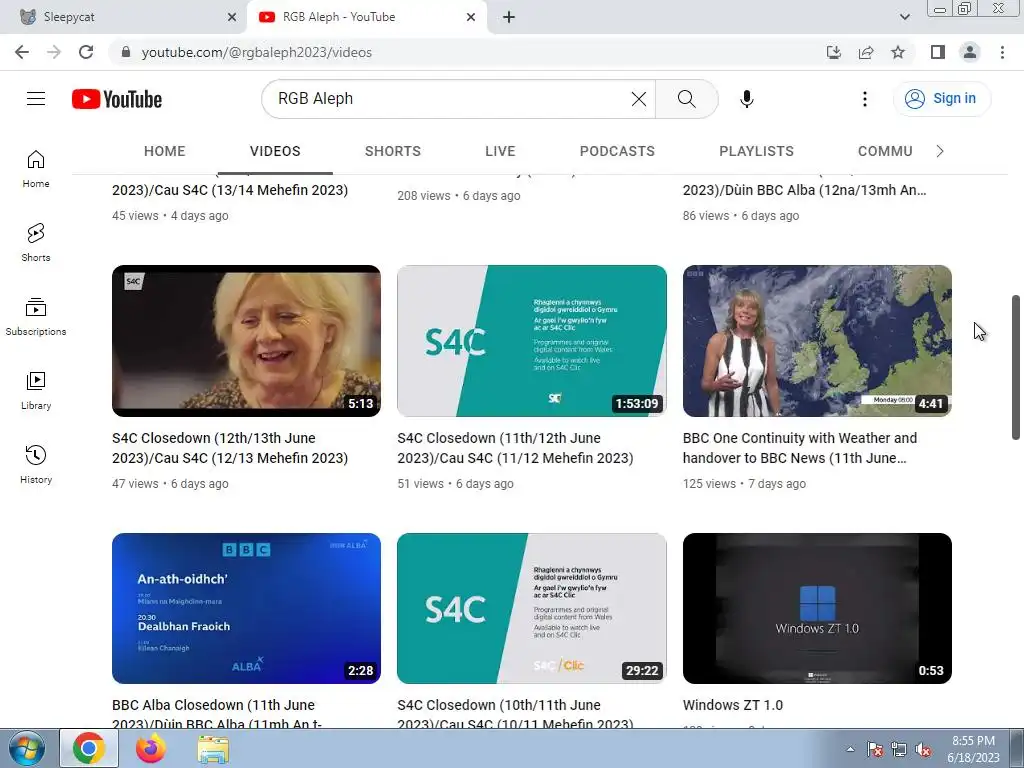
Task: Click the Chrome taskbar icon
Action: pyautogui.click(x=89, y=748)
